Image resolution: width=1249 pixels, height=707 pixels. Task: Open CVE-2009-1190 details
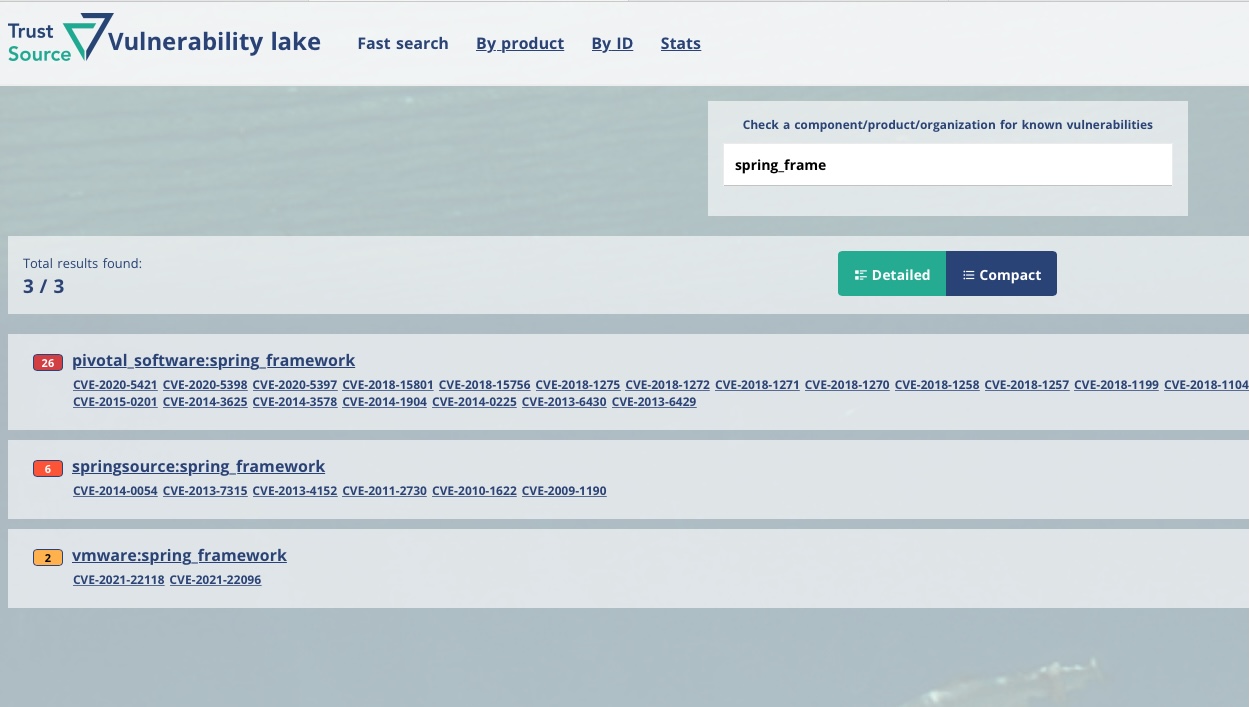tap(564, 491)
